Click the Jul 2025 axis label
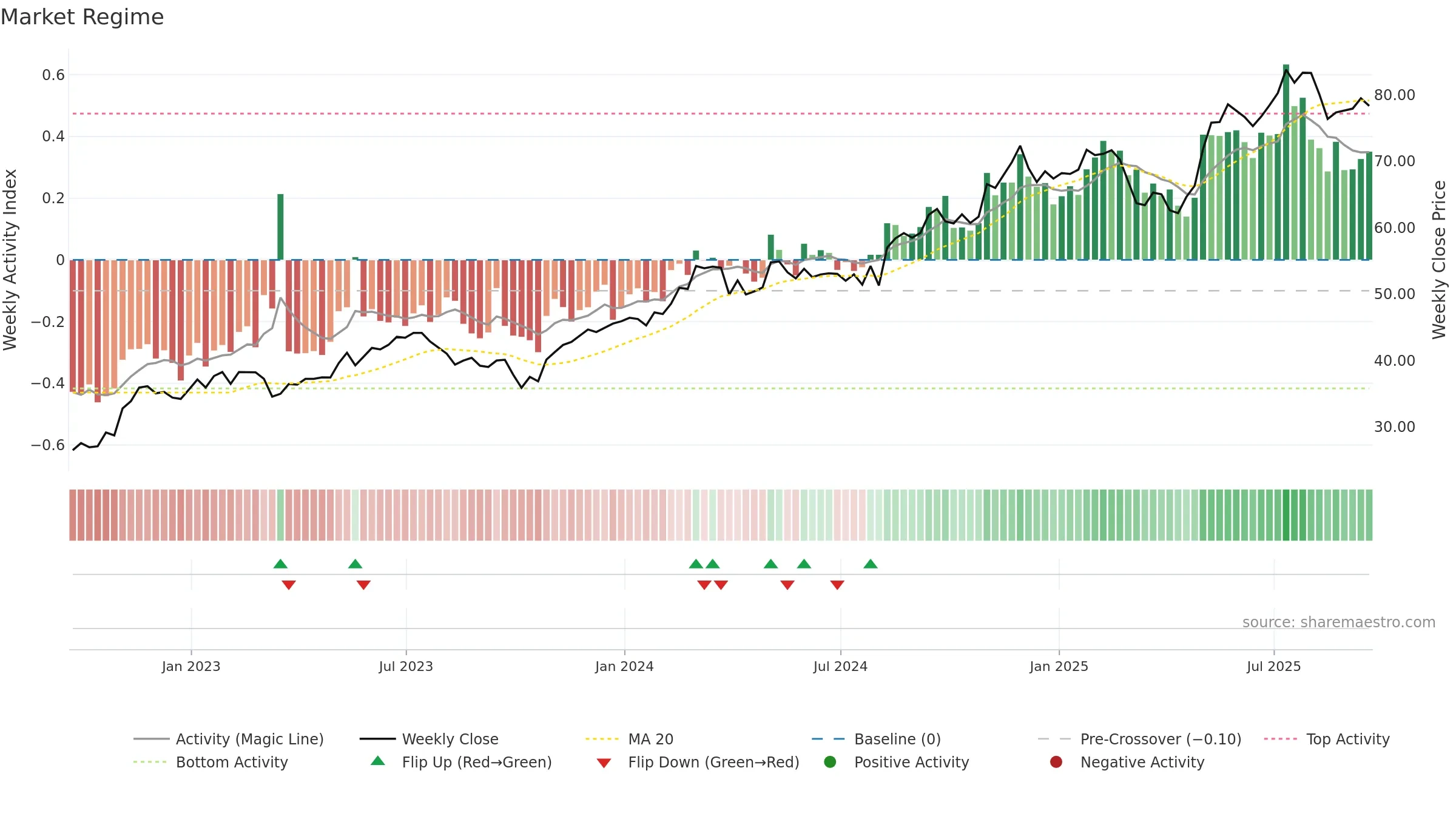The height and width of the screenshot is (819, 1456). (1274, 666)
